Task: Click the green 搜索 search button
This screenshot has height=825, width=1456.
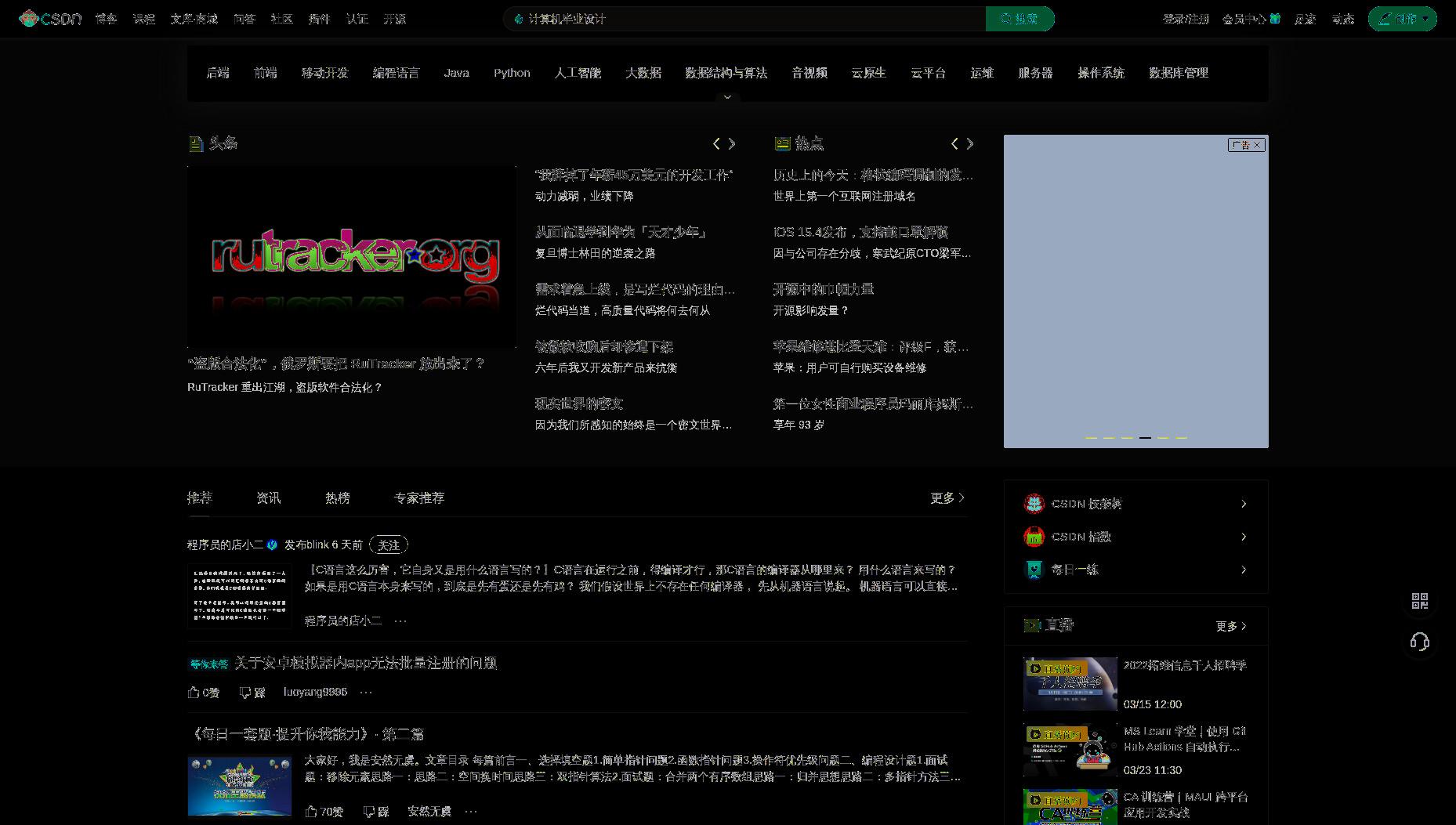Action: click(1020, 19)
